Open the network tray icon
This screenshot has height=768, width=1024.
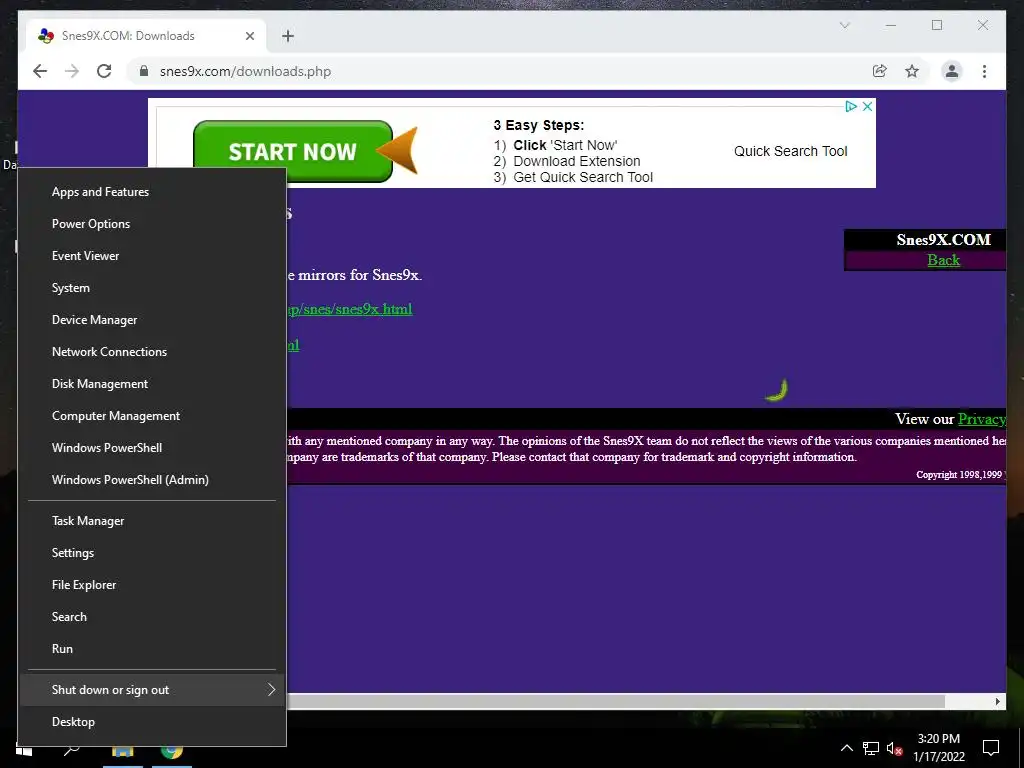pos(871,748)
